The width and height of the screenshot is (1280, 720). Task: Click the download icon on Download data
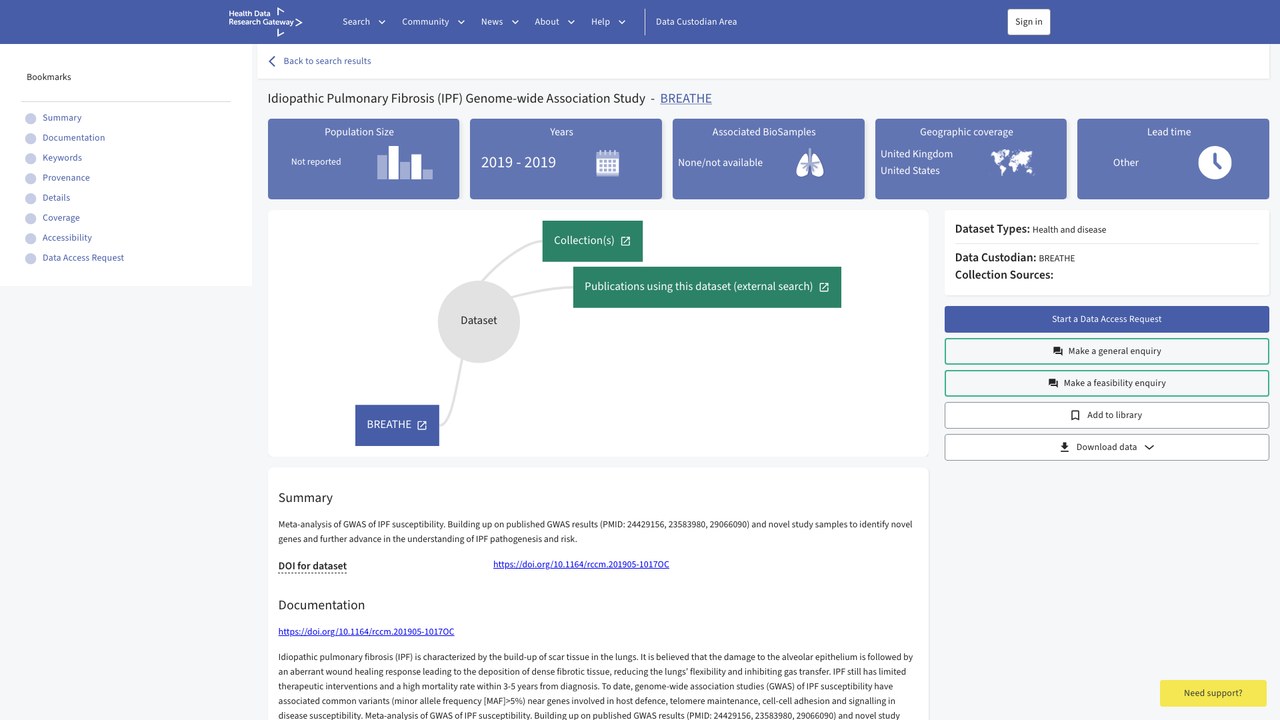1065,447
